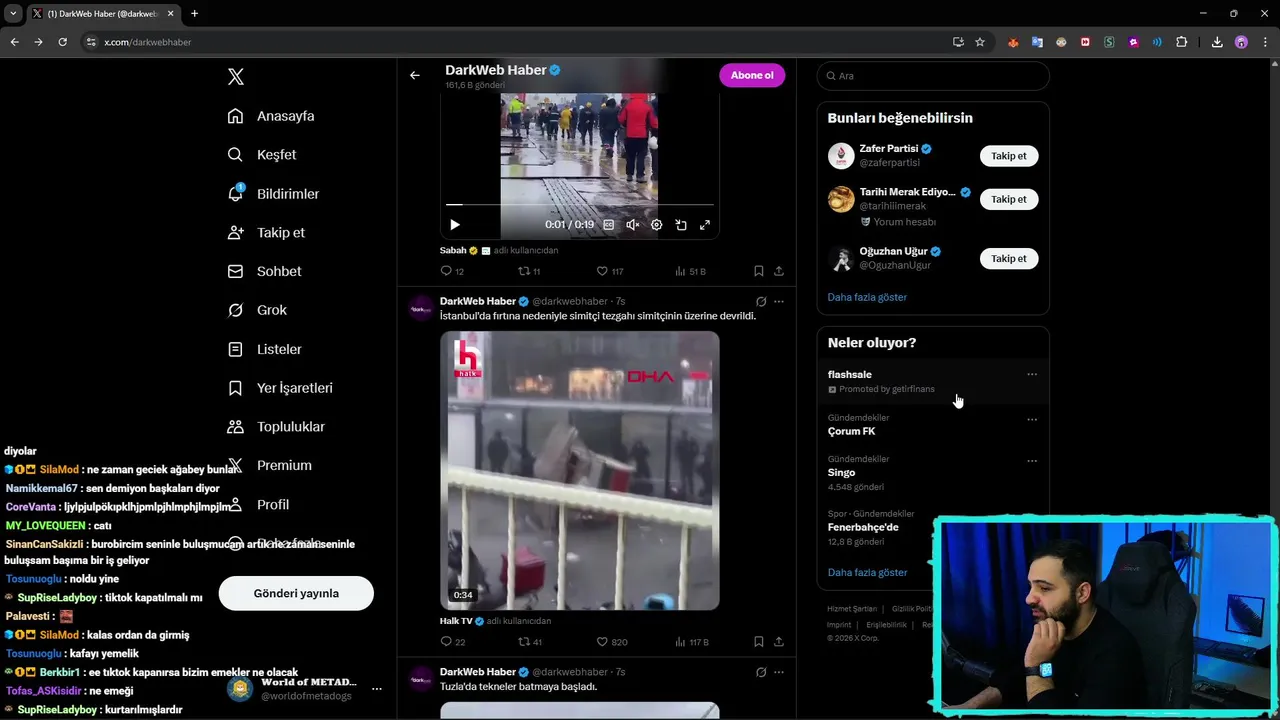
Task: Open Grok icon on Tuzla post
Action: coord(761,672)
